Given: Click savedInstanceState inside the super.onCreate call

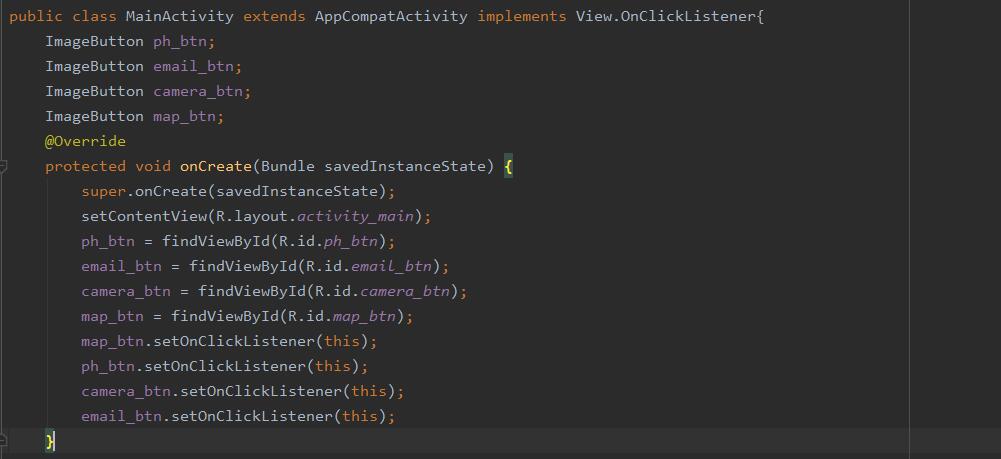Looking at the screenshot, I should [297, 191].
